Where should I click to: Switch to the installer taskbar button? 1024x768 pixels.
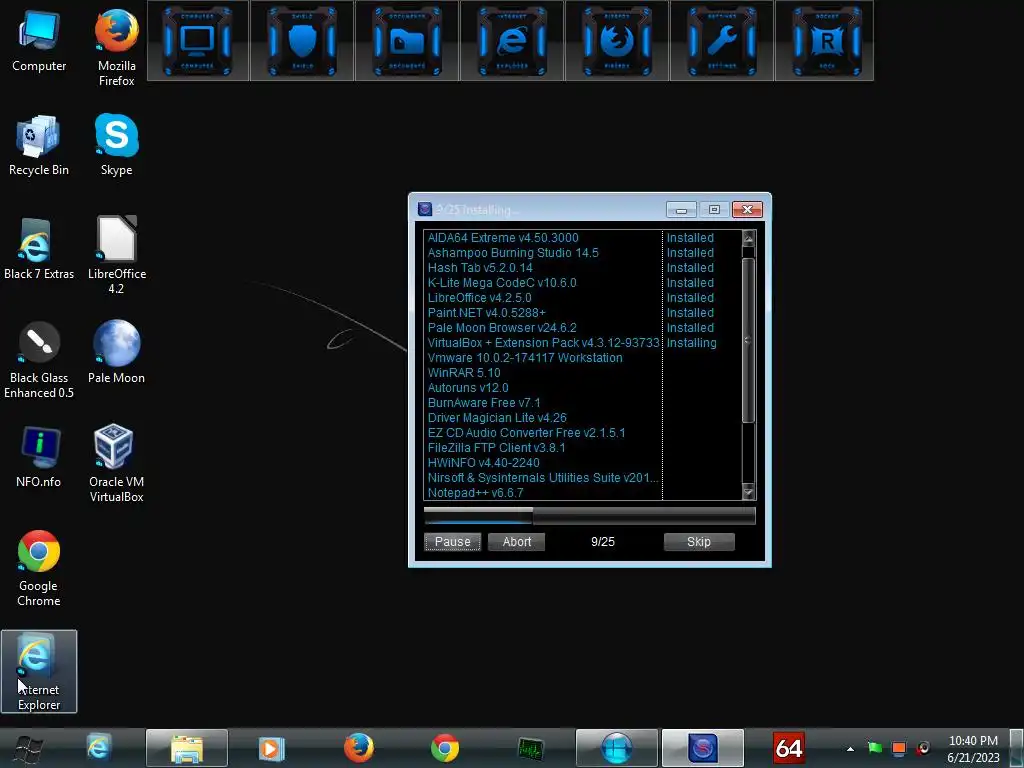click(703, 748)
